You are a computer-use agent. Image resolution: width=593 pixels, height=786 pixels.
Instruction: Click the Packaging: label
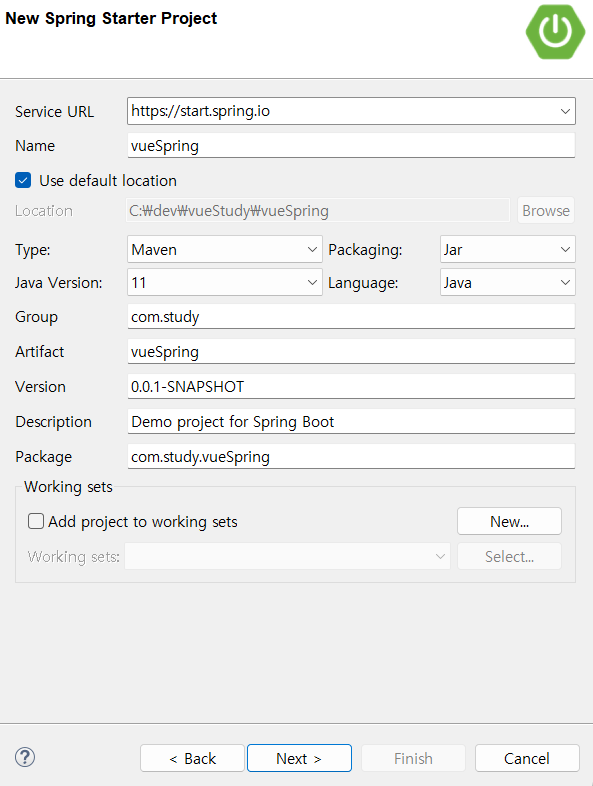(365, 250)
